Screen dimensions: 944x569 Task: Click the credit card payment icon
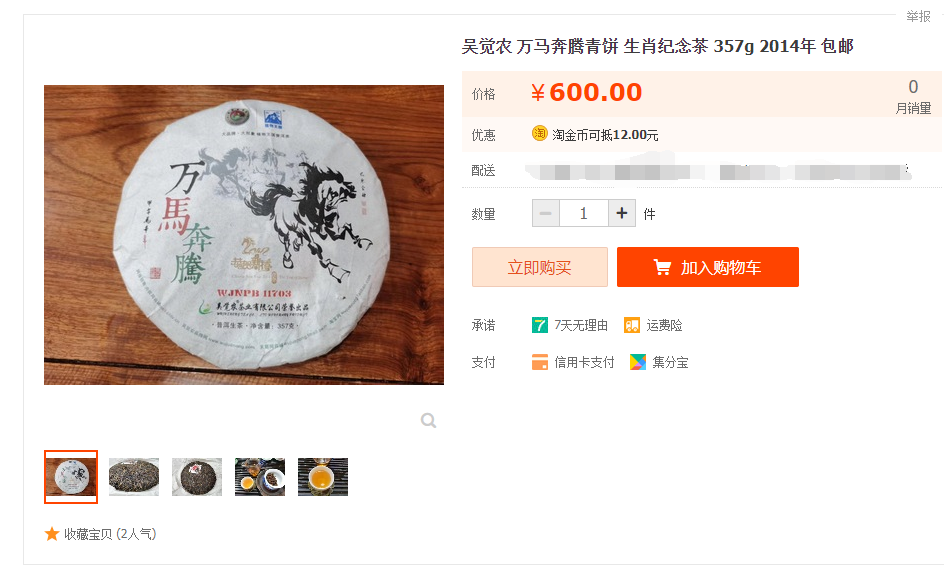[539, 362]
